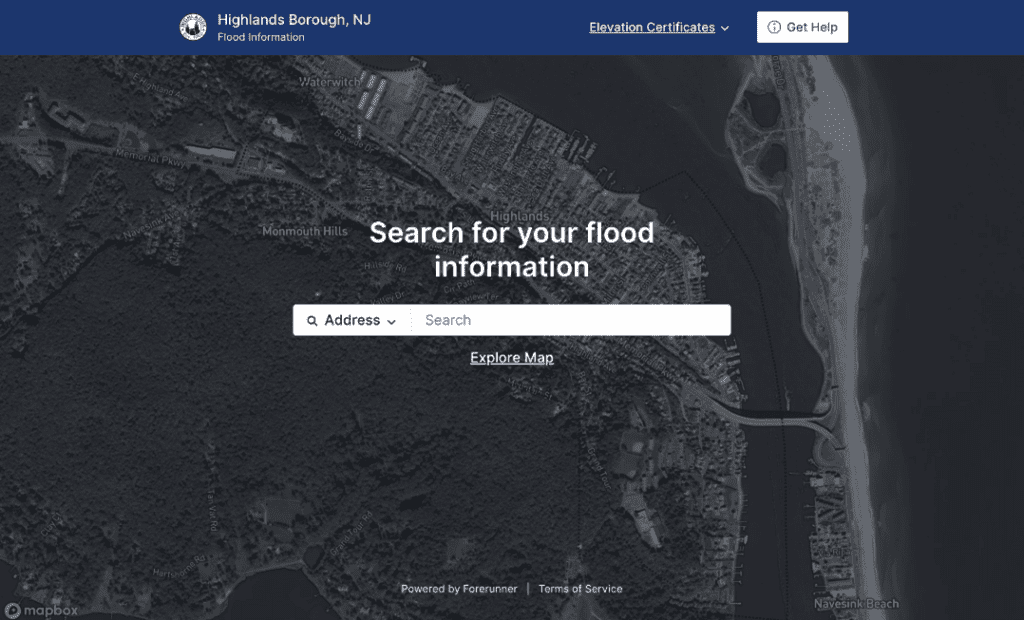The width and height of the screenshot is (1024, 620).
Task: Click the Flood Information subtitle
Action: point(261,38)
